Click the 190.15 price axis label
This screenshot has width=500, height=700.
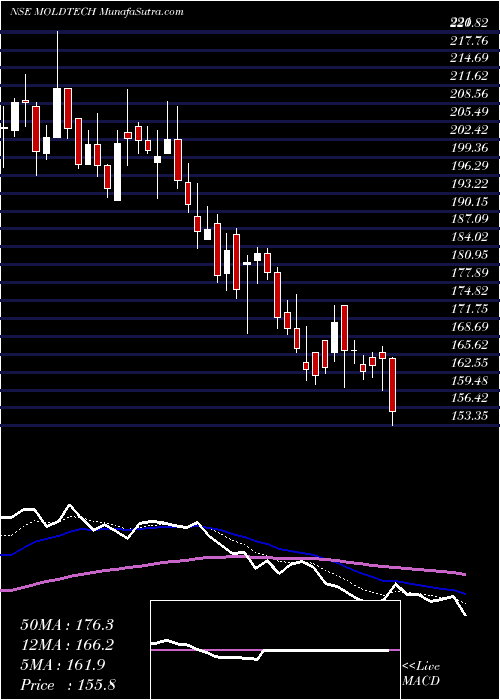[x=469, y=201]
